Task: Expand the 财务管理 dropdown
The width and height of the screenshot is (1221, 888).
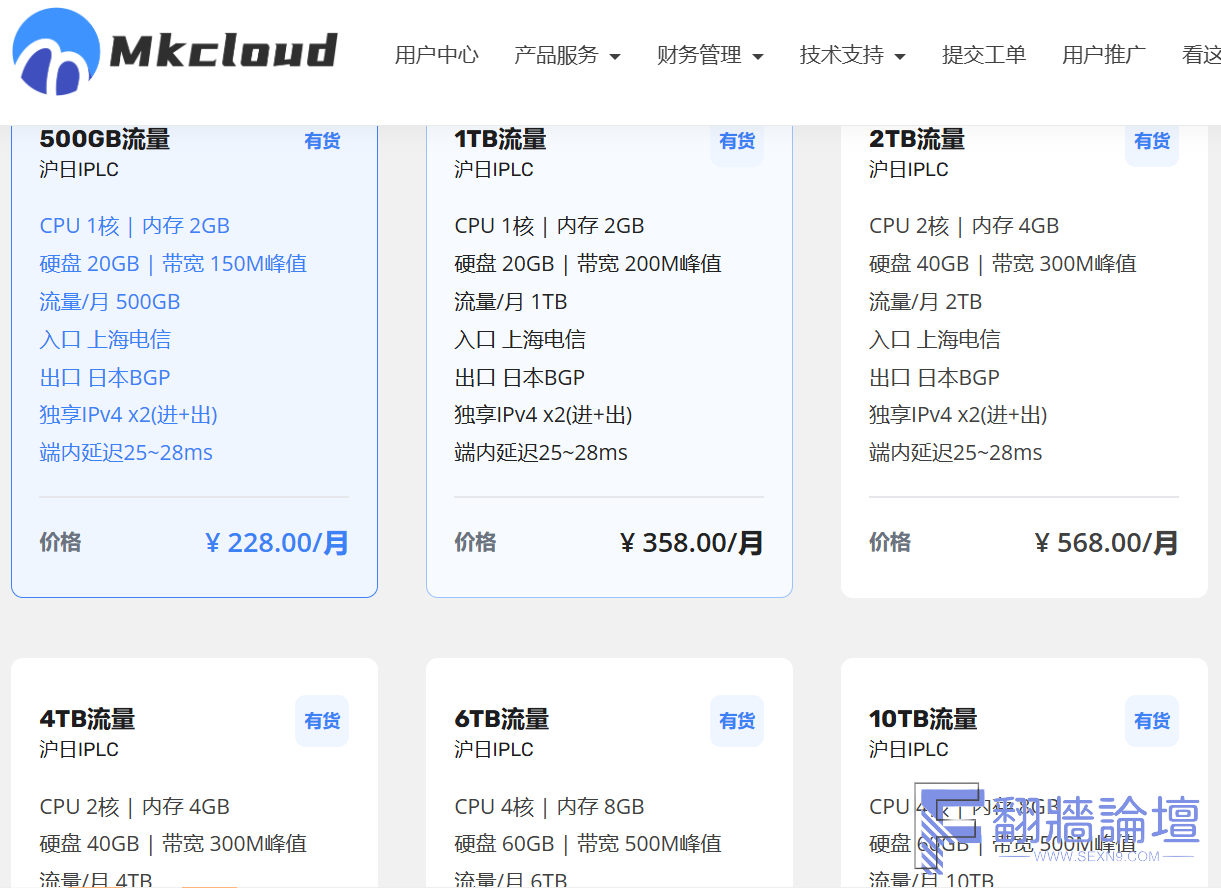Action: coord(709,55)
